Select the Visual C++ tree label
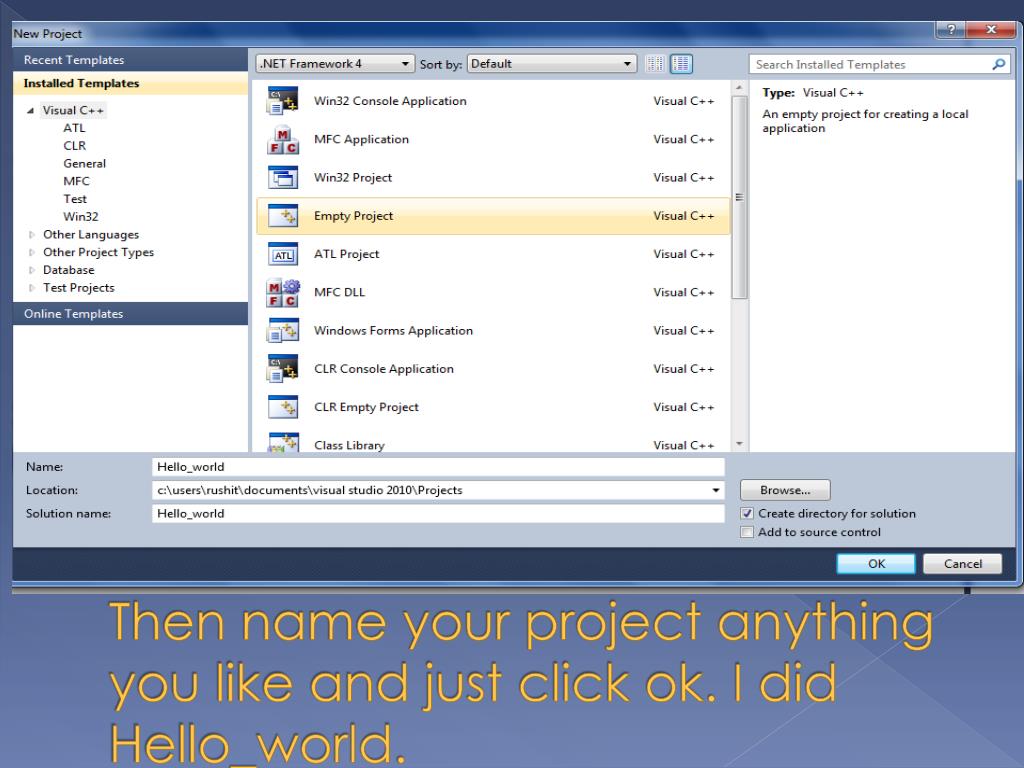The image size is (1024, 768). click(x=73, y=110)
